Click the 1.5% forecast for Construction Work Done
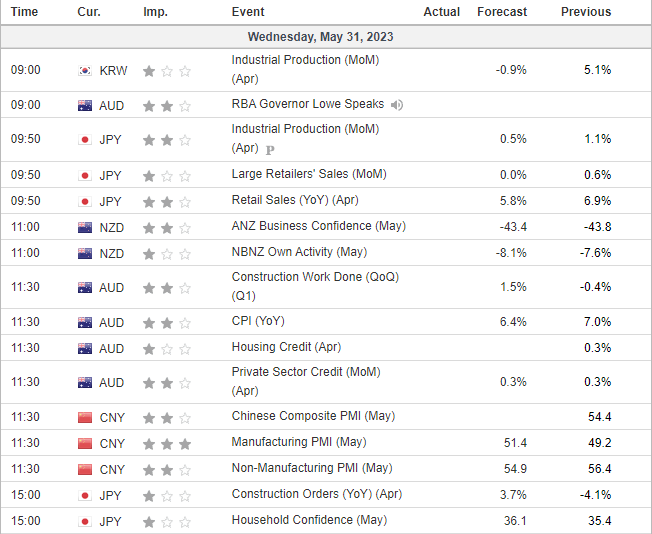This screenshot has height=534, width=652. [x=513, y=287]
